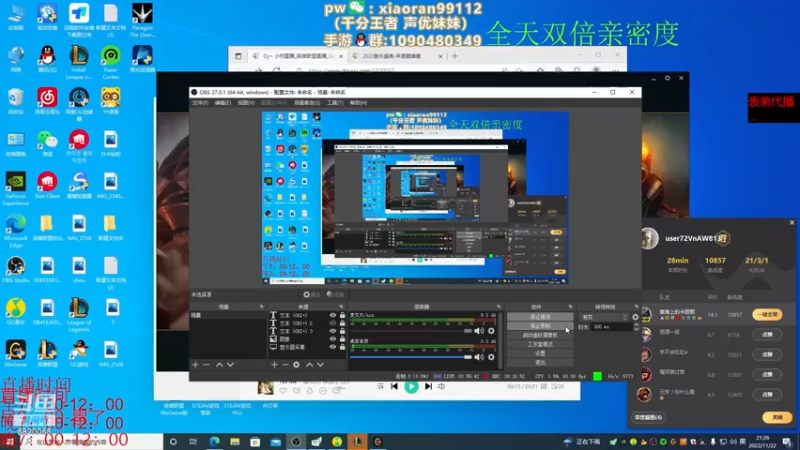800x450 pixels.
Task: Toggle visibility of first Text (GDI+) source
Action: 333,315
